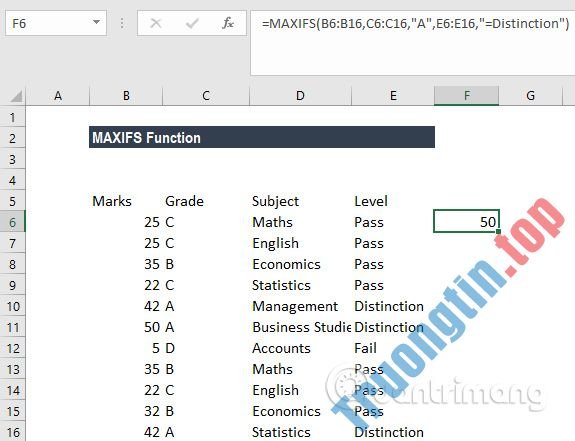
Task: Select marks cell 42 in row 10
Action: tap(126, 306)
